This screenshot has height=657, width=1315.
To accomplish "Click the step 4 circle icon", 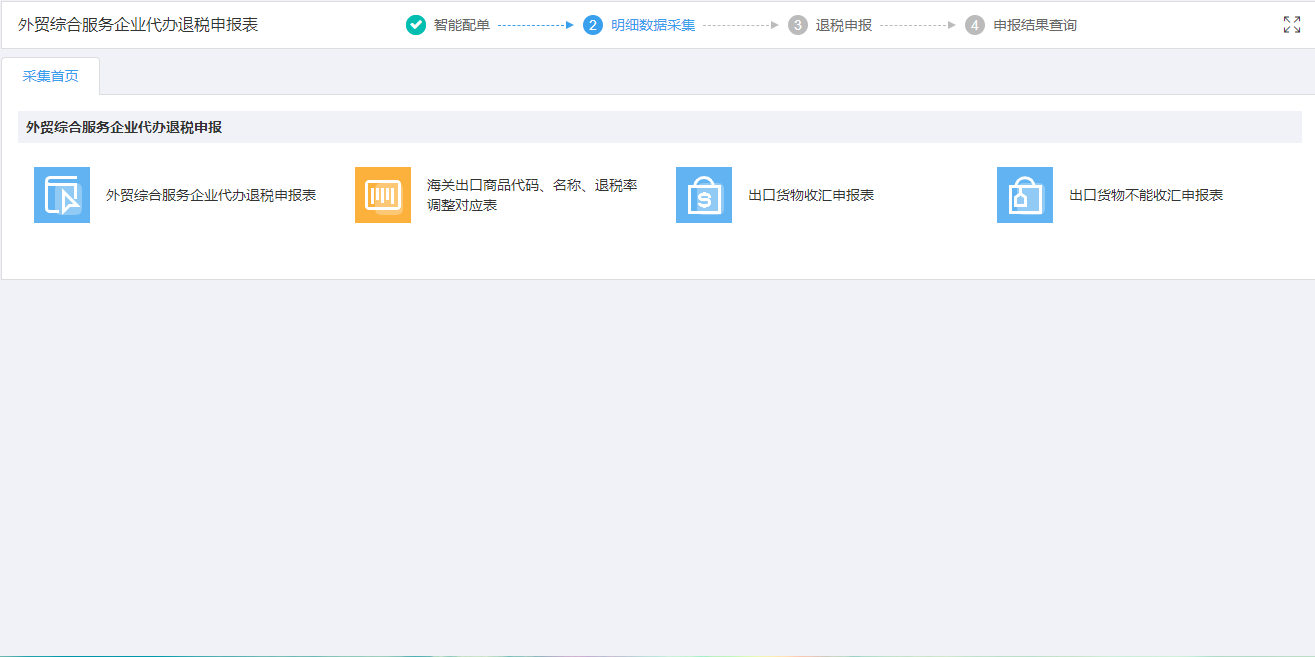I will (x=975, y=25).
